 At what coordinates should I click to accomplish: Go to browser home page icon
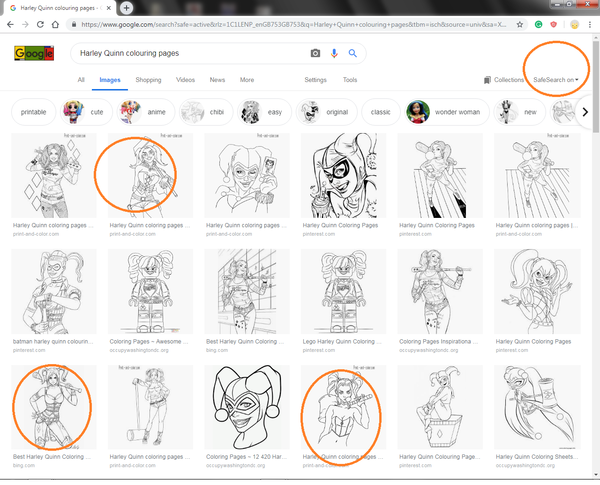click(55, 24)
